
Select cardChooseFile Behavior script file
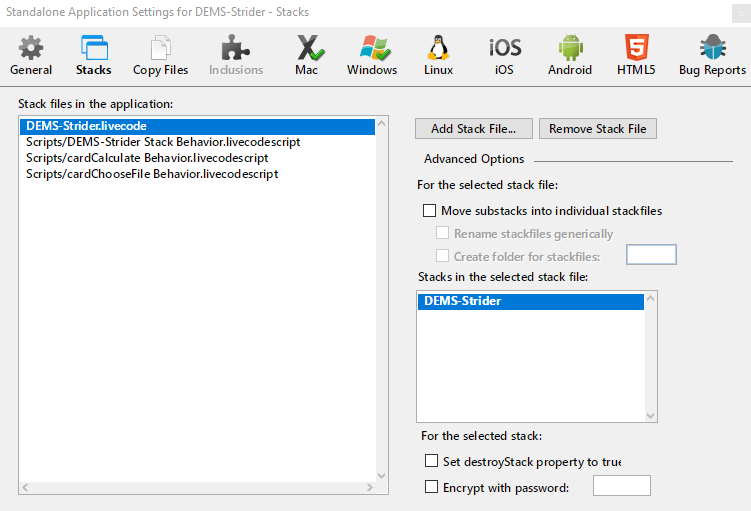(152, 174)
